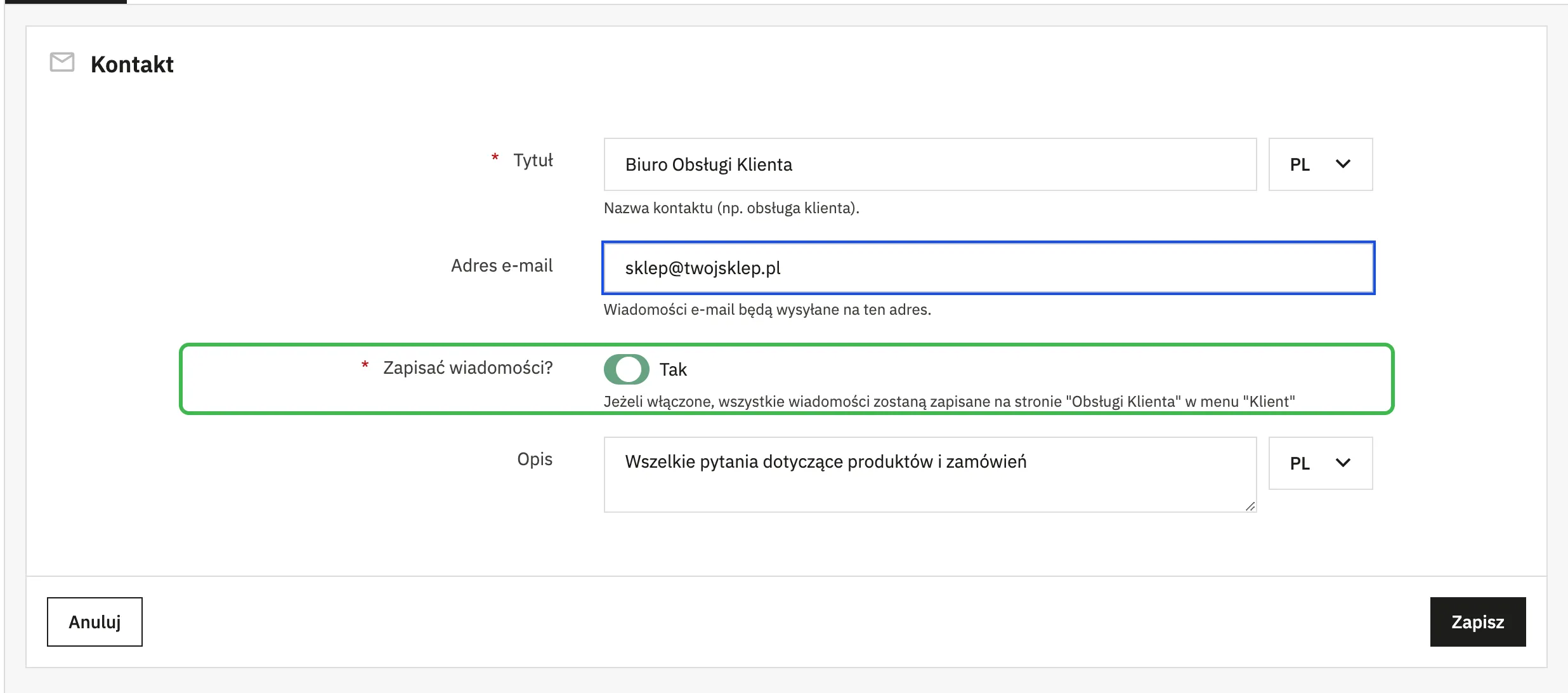
Task: Focus the Adres e-mail field
Action: (x=988, y=268)
